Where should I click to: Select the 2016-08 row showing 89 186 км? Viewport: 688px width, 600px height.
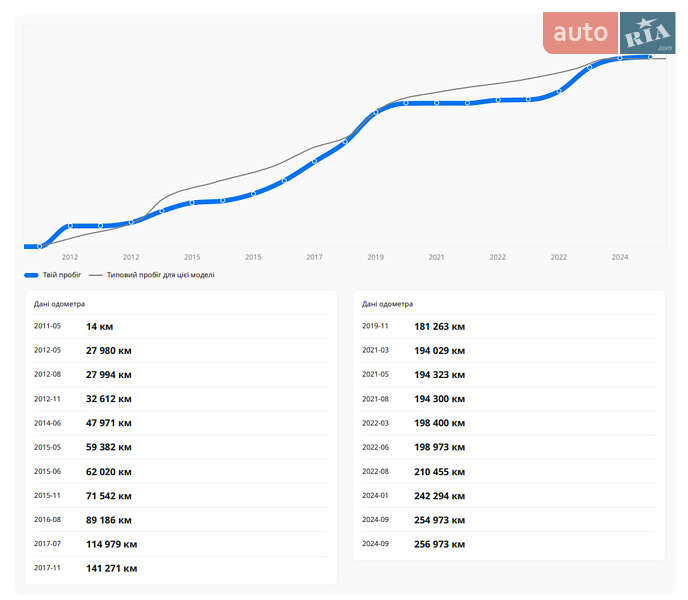[x=180, y=520]
